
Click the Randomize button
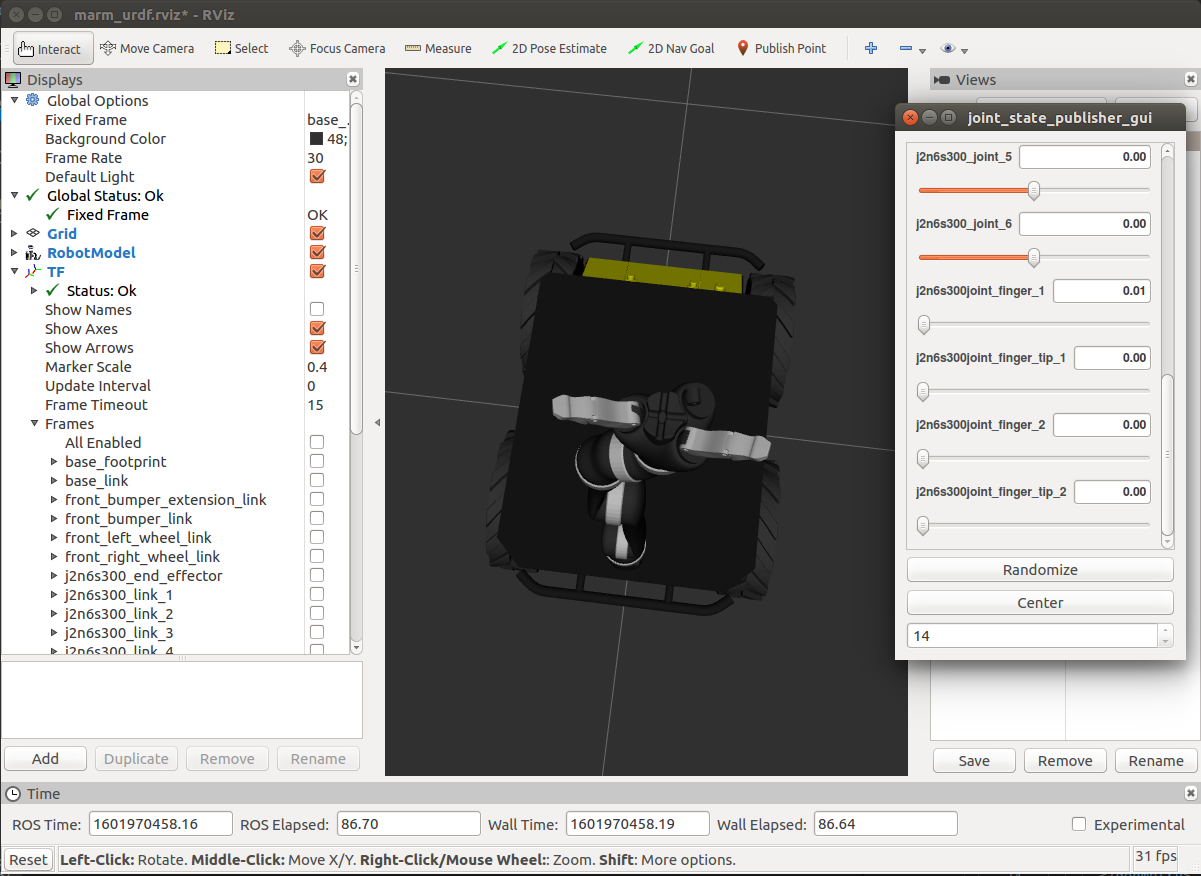click(x=1040, y=570)
